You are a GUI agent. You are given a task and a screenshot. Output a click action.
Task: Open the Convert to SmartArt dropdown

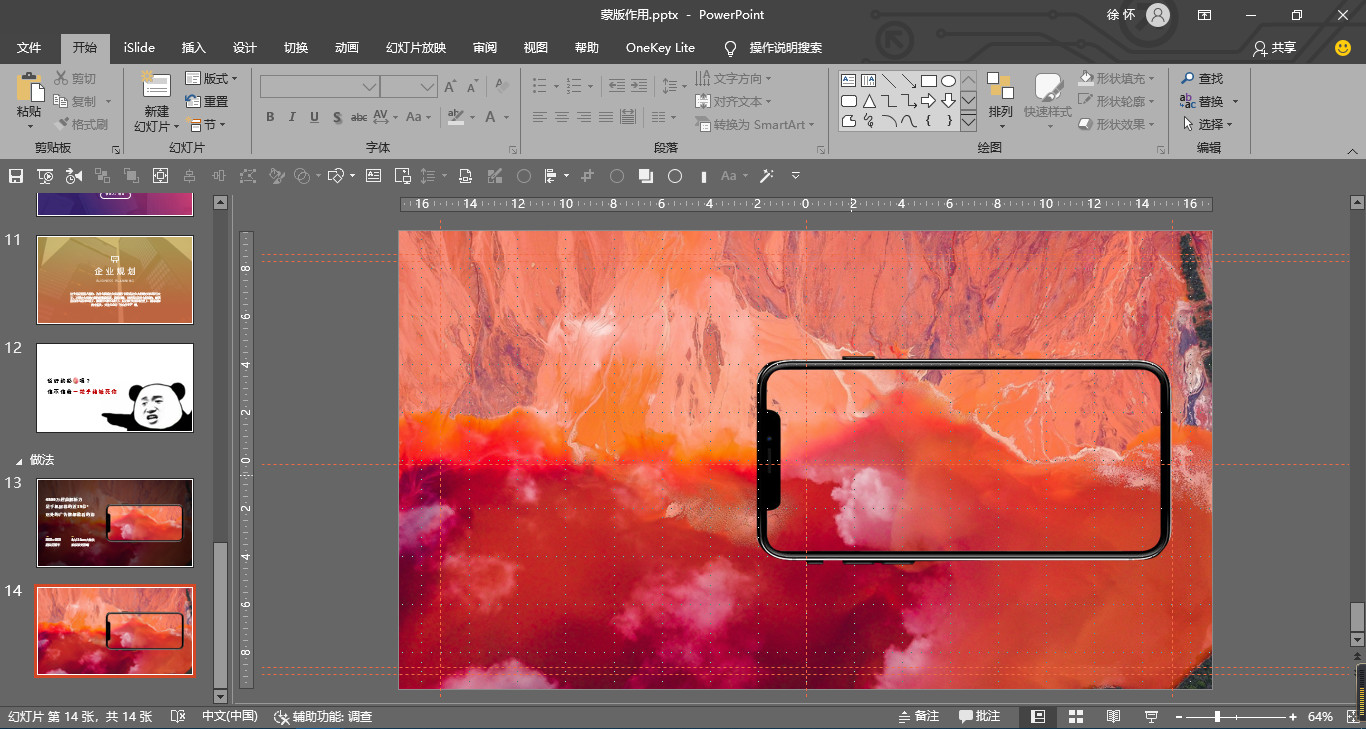(x=755, y=124)
